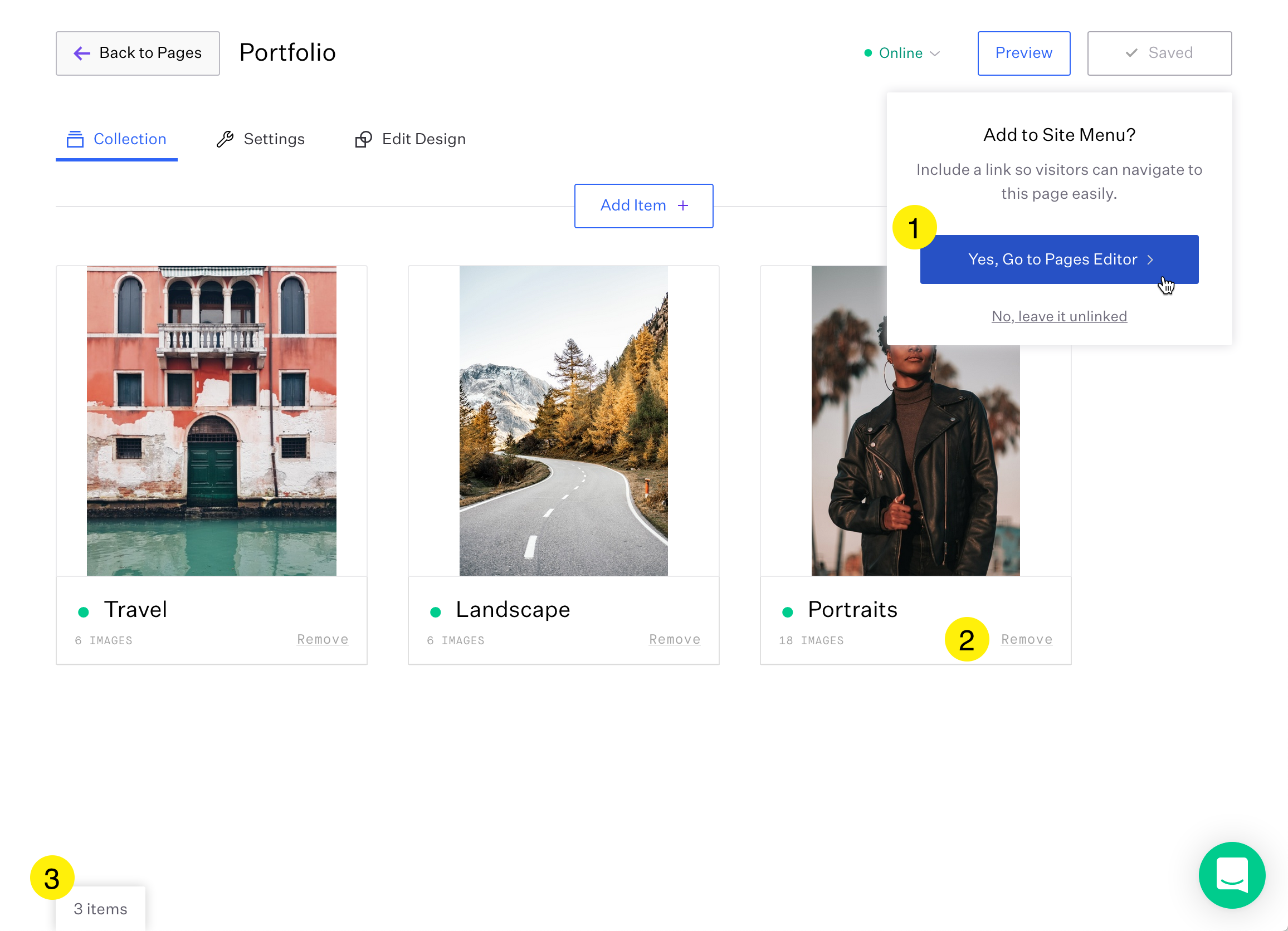This screenshot has width=1288, height=931.
Task: Click No, leave it unlinked link
Action: click(x=1058, y=316)
